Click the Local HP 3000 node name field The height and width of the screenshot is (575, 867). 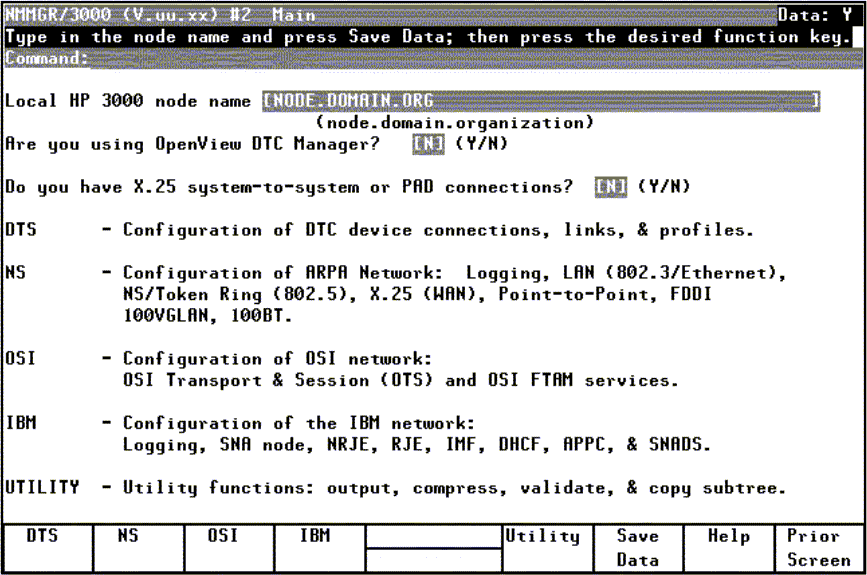(x=541, y=101)
